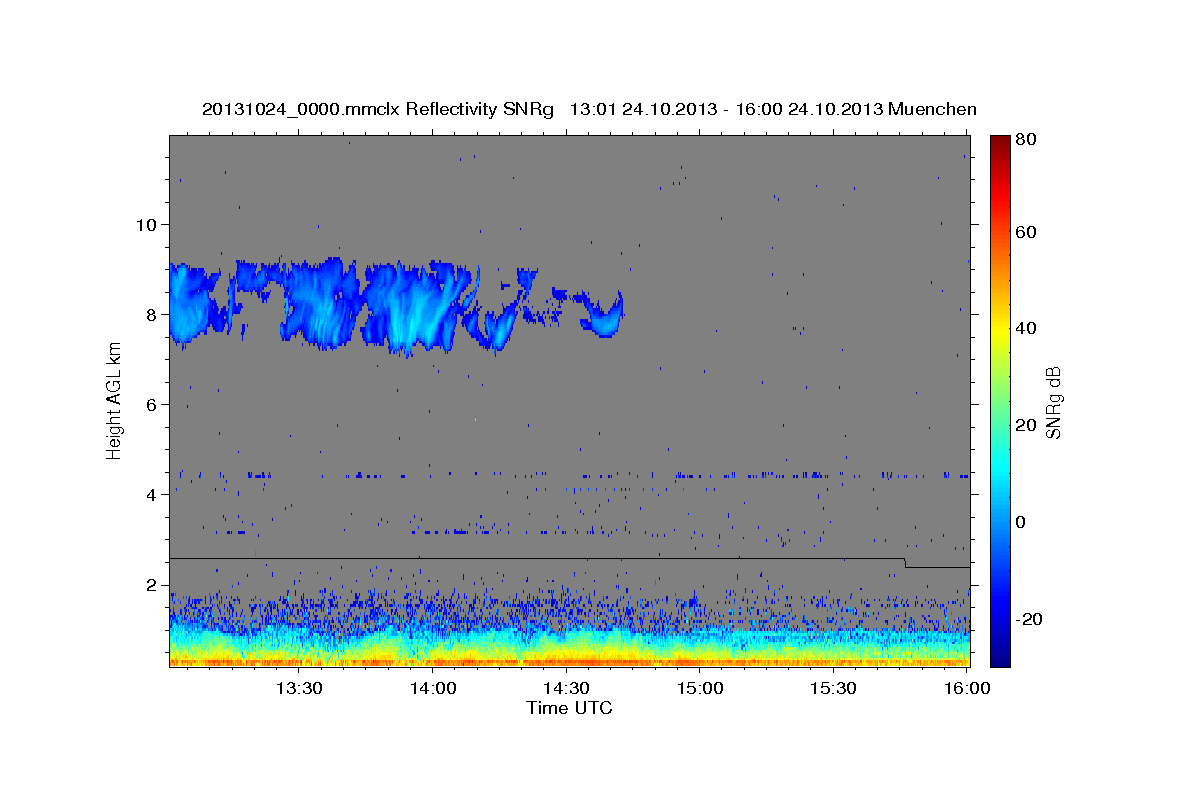The image size is (1200, 800).
Task: Select the 16:00 time axis label
Action: click(x=967, y=688)
